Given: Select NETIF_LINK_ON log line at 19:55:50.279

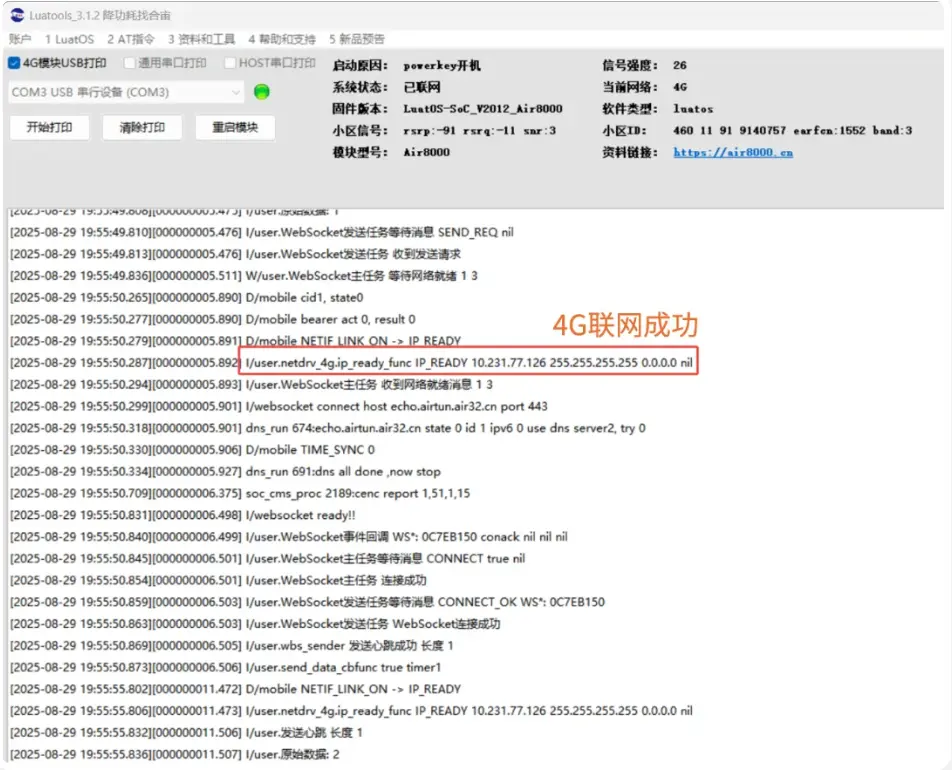Looking at the screenshot, I should (x=236, y=341).
